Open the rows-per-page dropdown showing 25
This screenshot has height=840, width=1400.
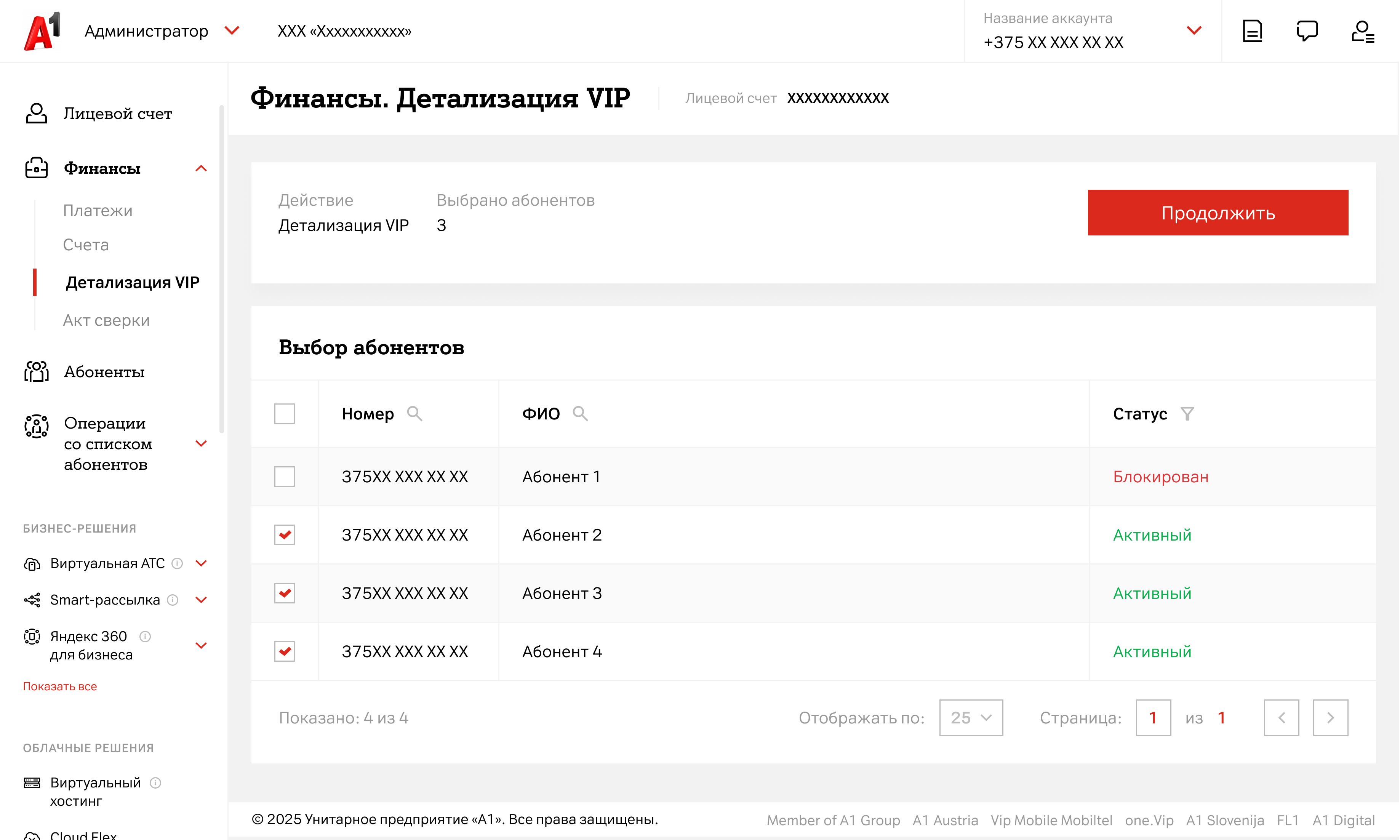[971, 718]
